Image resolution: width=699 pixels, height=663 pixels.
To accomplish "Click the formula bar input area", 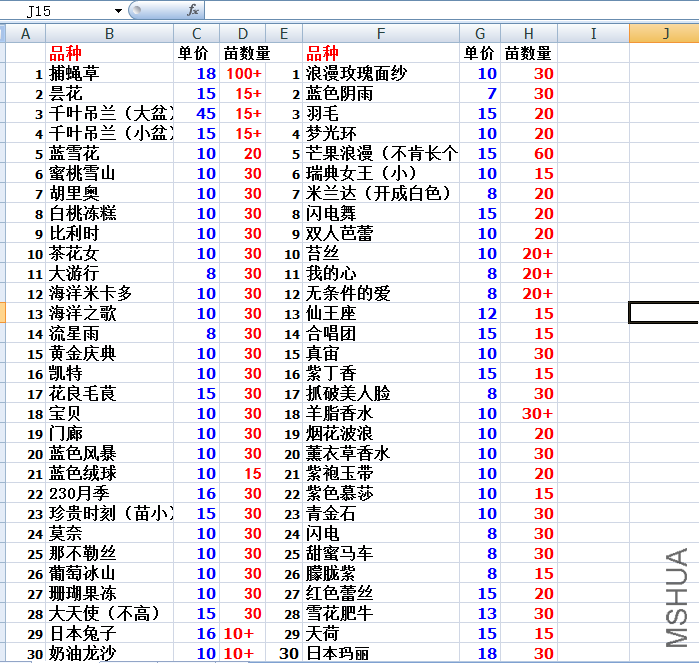I will pos(451,10).
